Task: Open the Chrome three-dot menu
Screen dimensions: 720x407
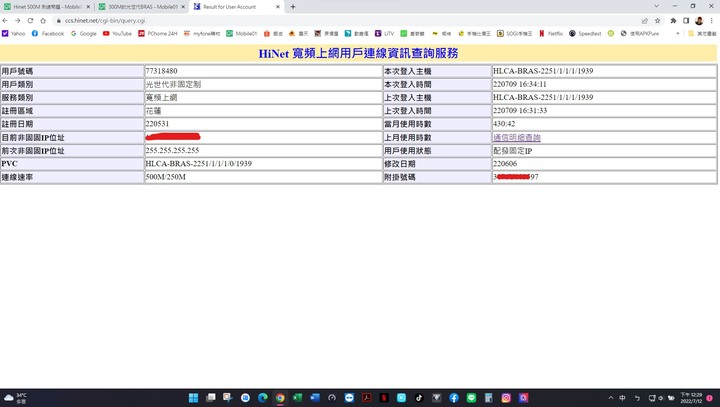Action: pos(712,21)
